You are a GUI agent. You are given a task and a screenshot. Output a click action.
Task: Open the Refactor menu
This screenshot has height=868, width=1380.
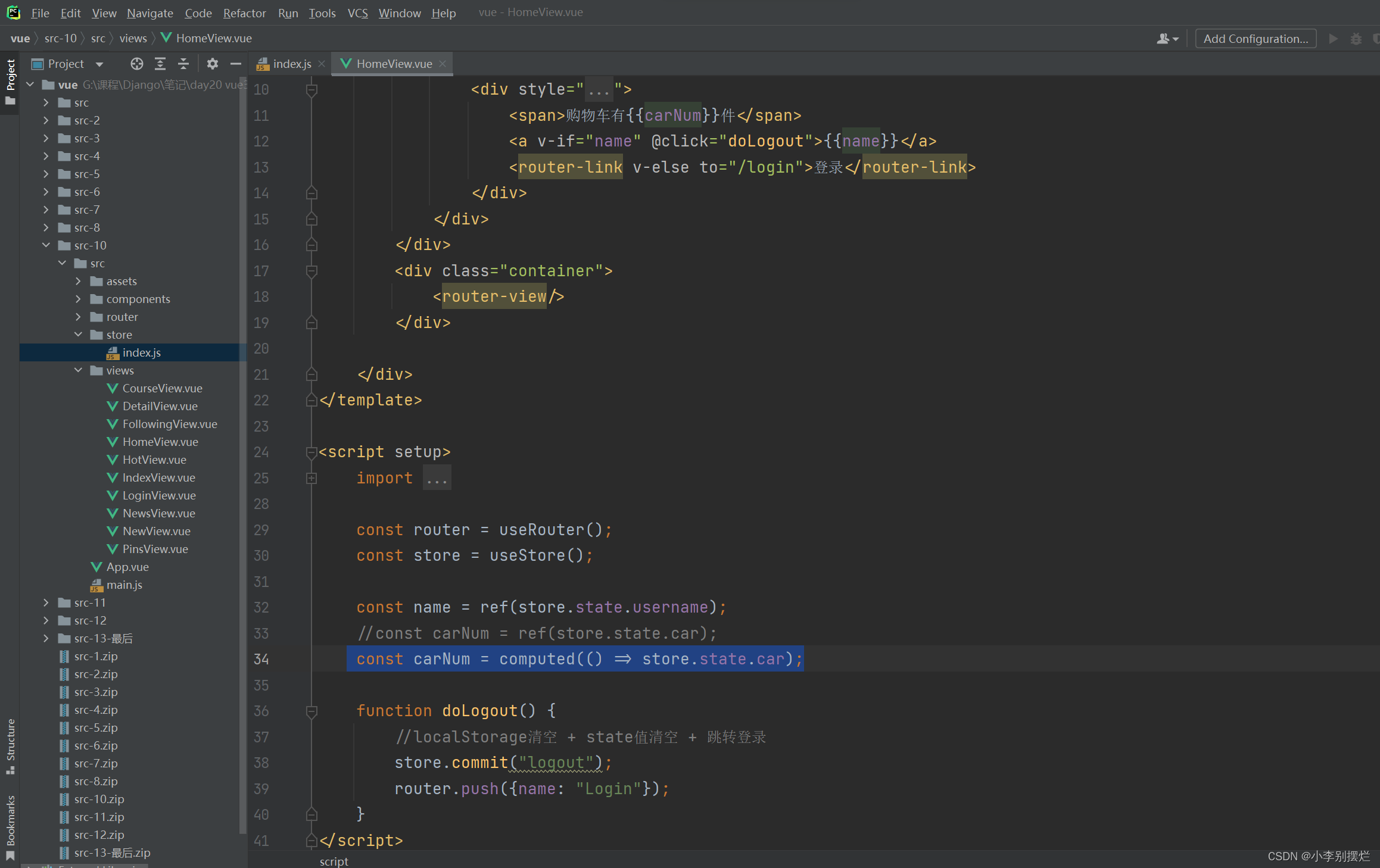coord(244,13)
